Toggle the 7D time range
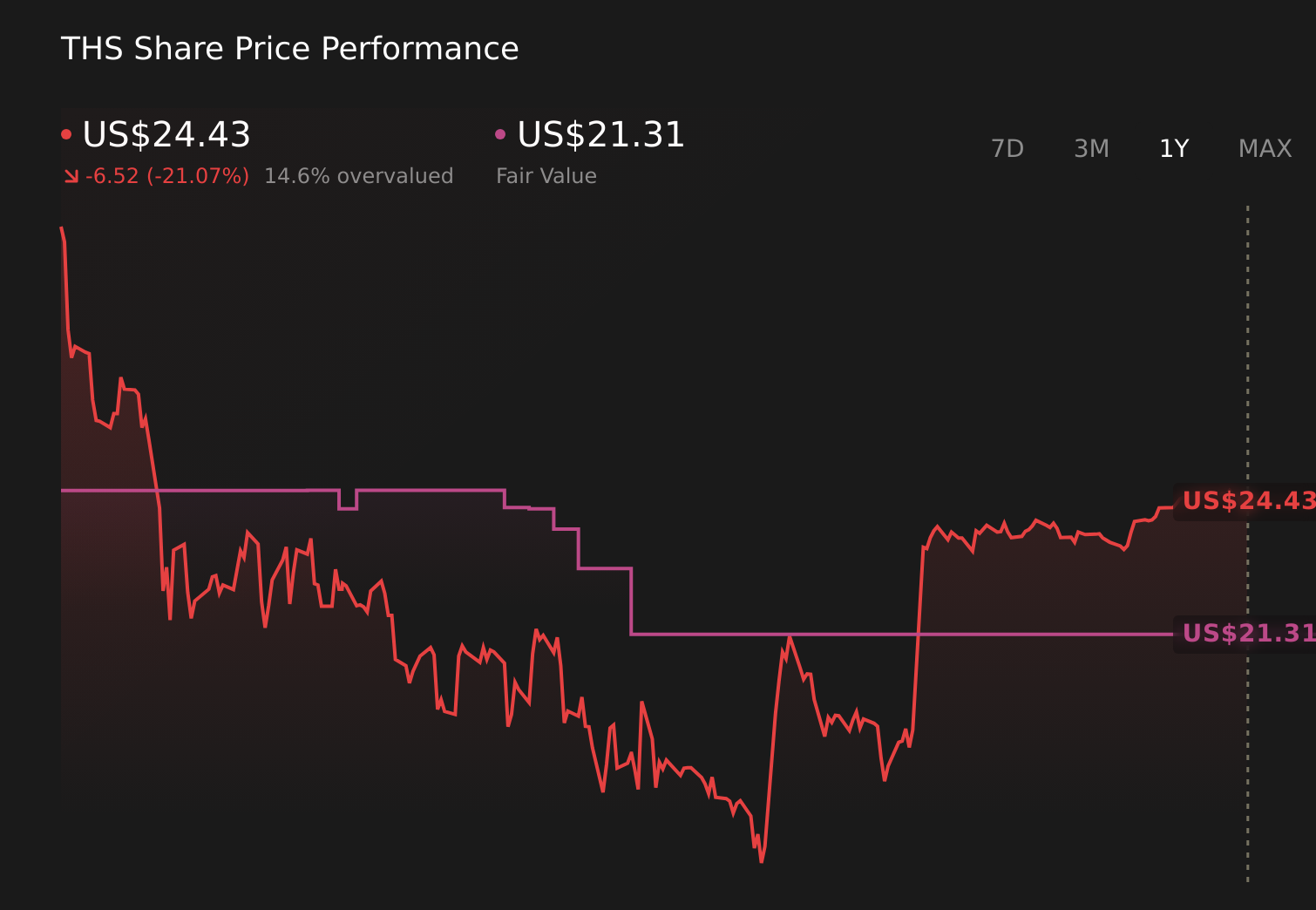This screenshot has width=1316, height=910. pyautogui.click(x=1007, y=148)
